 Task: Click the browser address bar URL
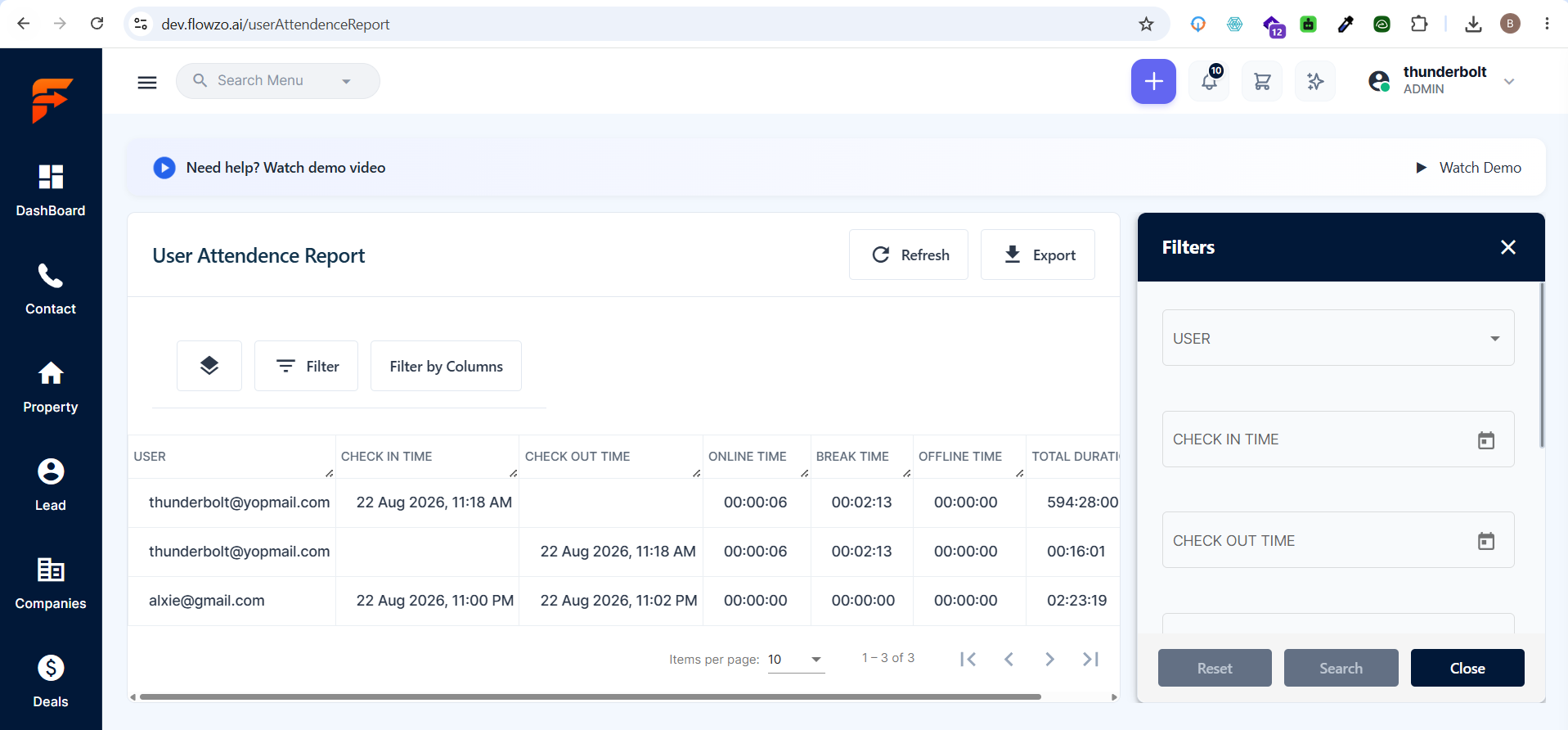[276, 25]
